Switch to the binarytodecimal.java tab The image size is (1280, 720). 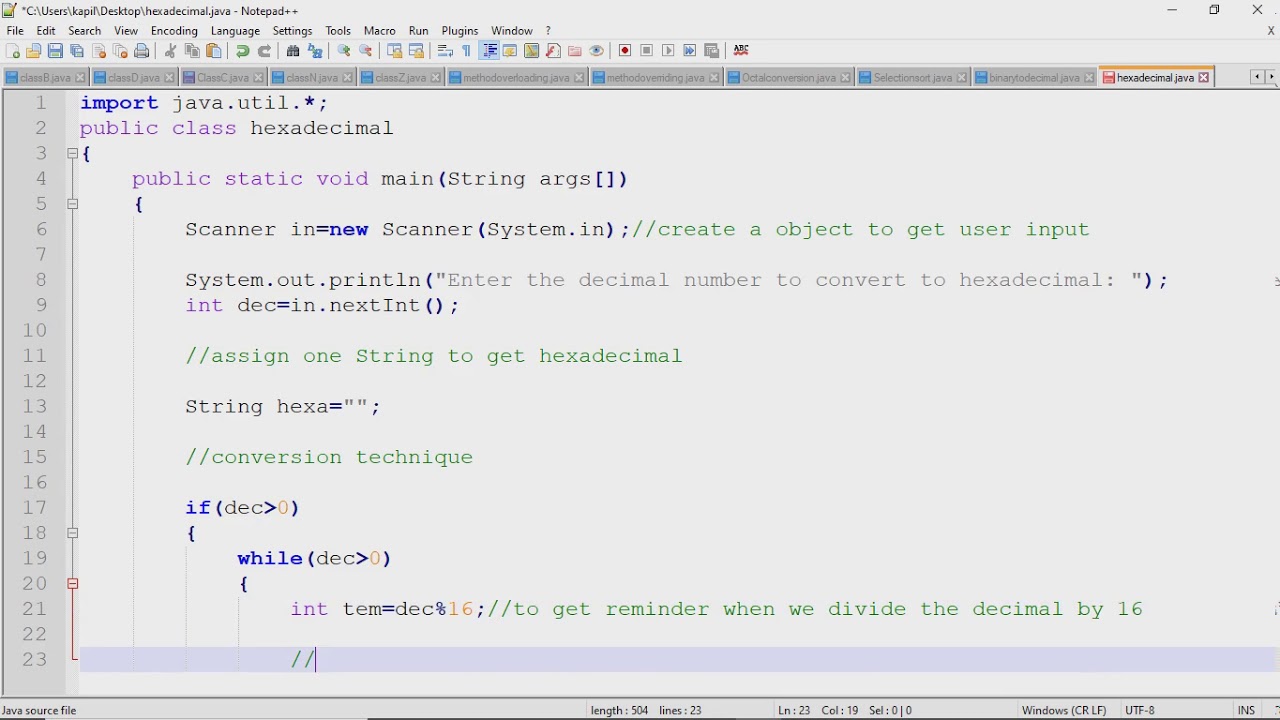click(x=1033, y=78)
